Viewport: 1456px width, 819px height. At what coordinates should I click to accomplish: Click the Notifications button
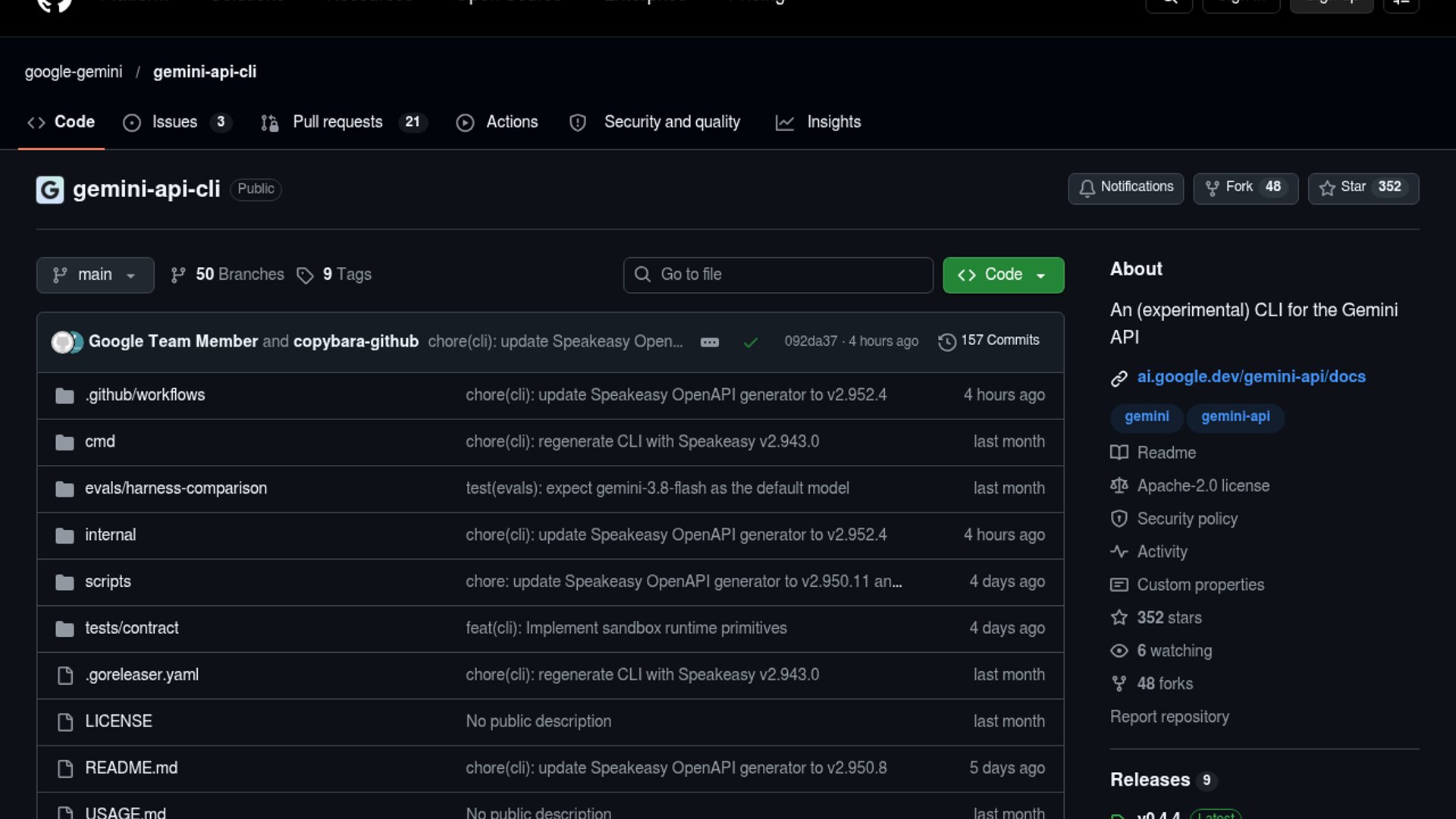[x=1125, y=188]
